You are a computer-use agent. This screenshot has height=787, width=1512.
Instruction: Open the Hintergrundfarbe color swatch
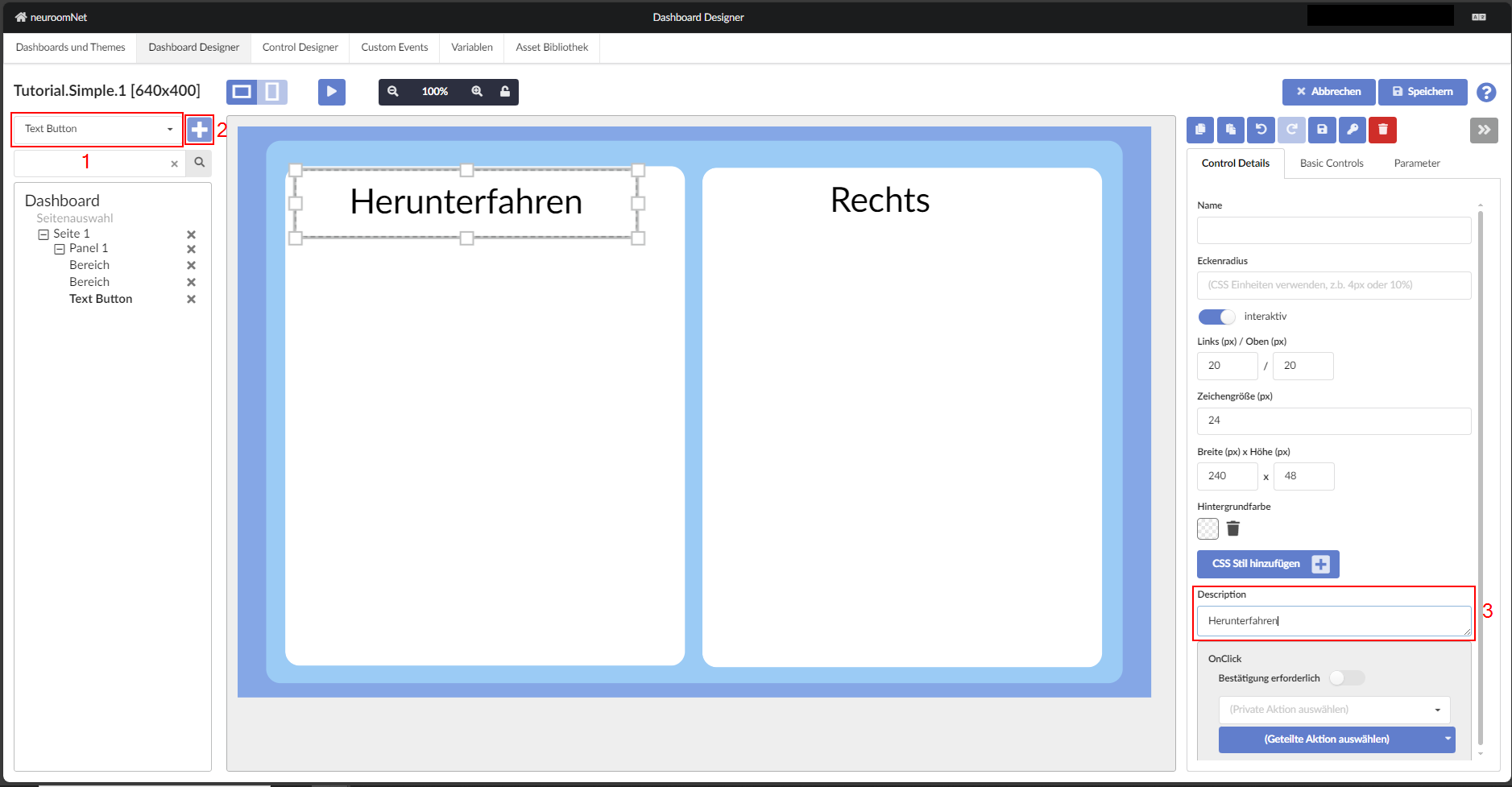point(1208,529)
